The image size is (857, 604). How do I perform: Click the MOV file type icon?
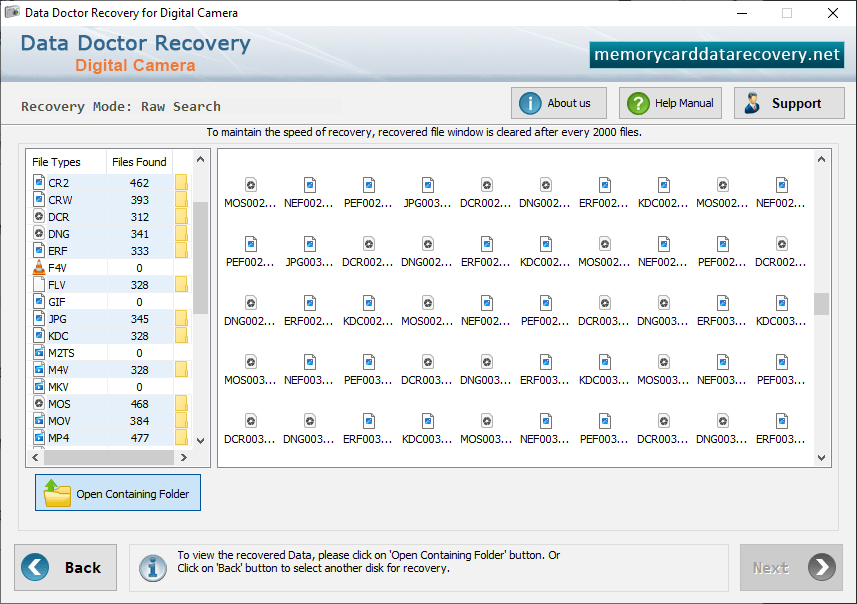[x=39, y=420]
